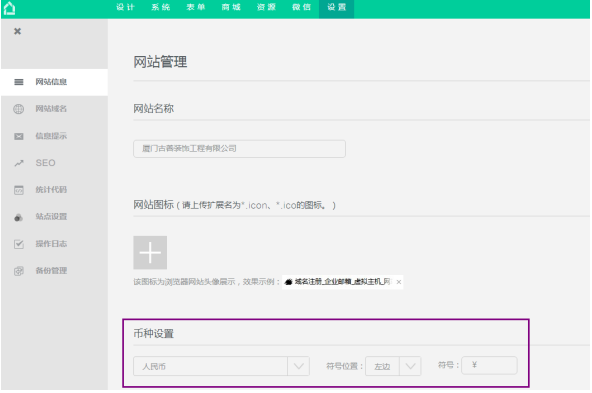The height and width of the screenshot is (393, 592).
Task: Open the 符号位置 左边 dropdown arrow
Action: click(410, 366)
